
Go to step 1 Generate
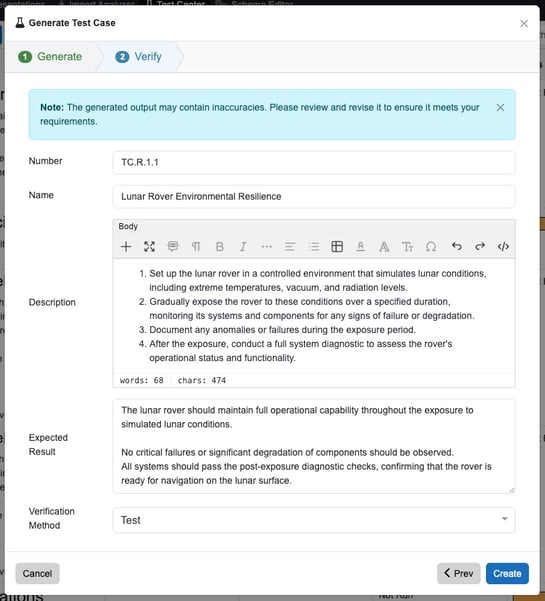(50, 57)
